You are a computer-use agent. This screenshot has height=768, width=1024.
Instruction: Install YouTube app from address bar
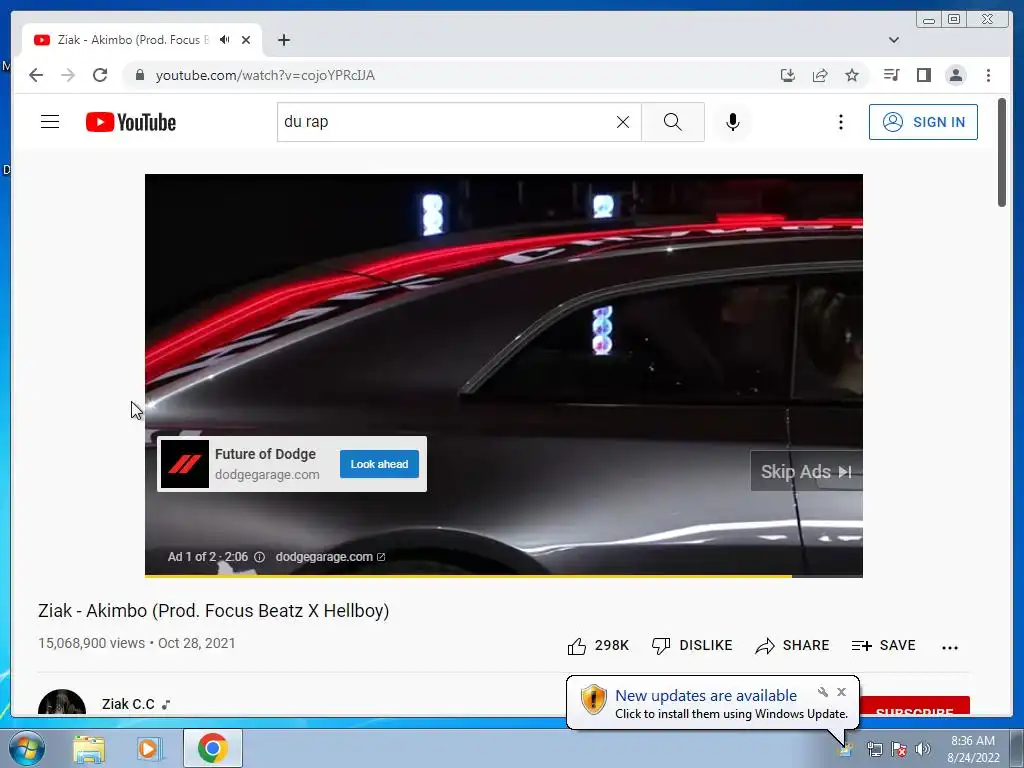pyautogui.click(x=788, y=75)
